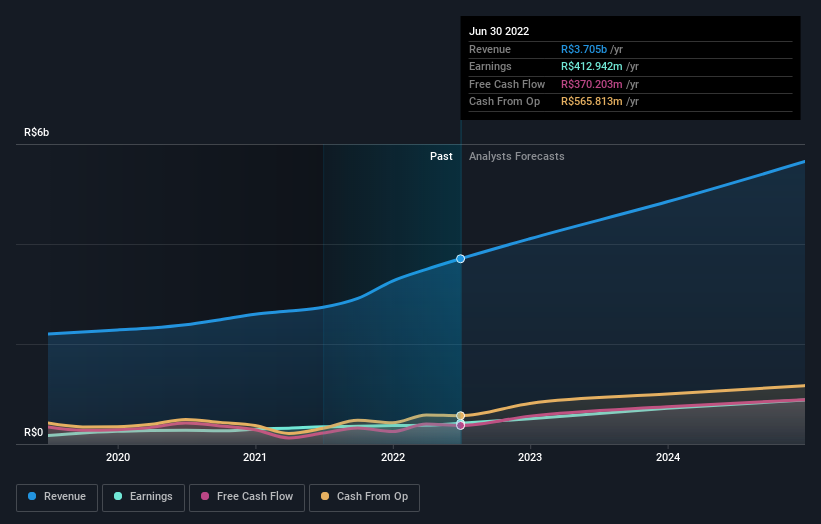The width and height of the screenshot is (821, 524).
Task: Click the R$3.705b revenue value in tooltip
Action: click(584, 49)
